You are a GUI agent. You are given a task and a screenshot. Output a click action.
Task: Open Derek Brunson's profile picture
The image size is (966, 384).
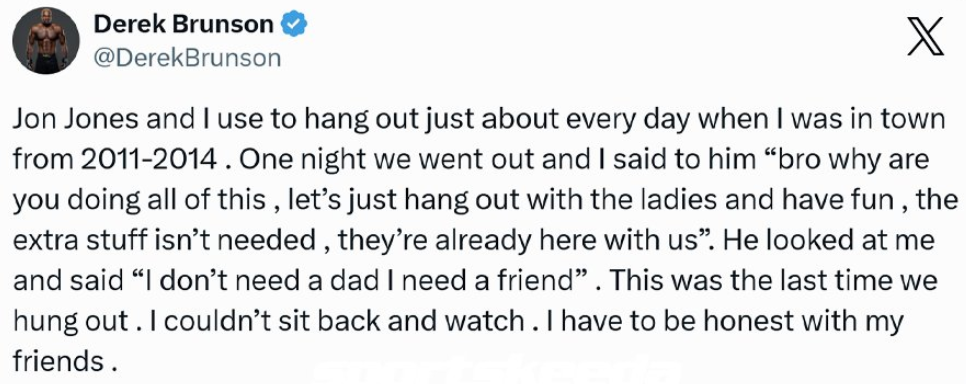[46, 40]
